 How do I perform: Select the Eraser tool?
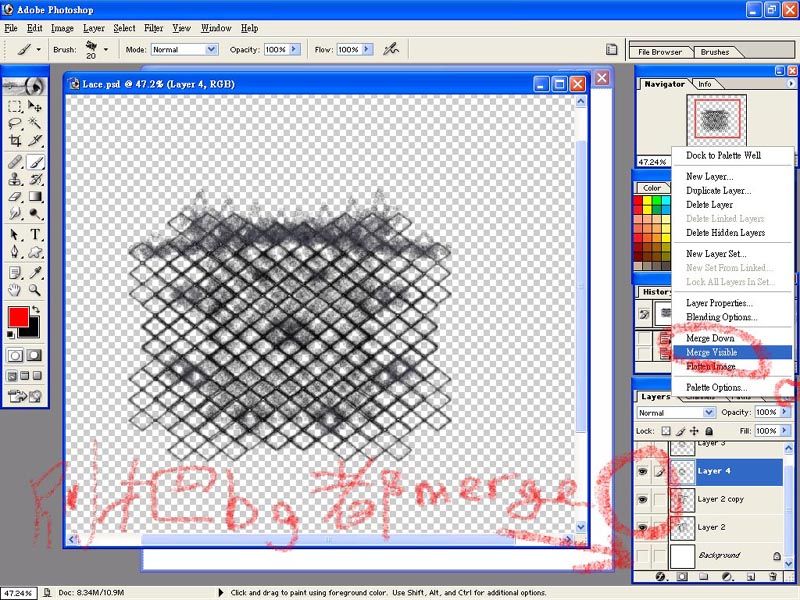tap(15, 196)
